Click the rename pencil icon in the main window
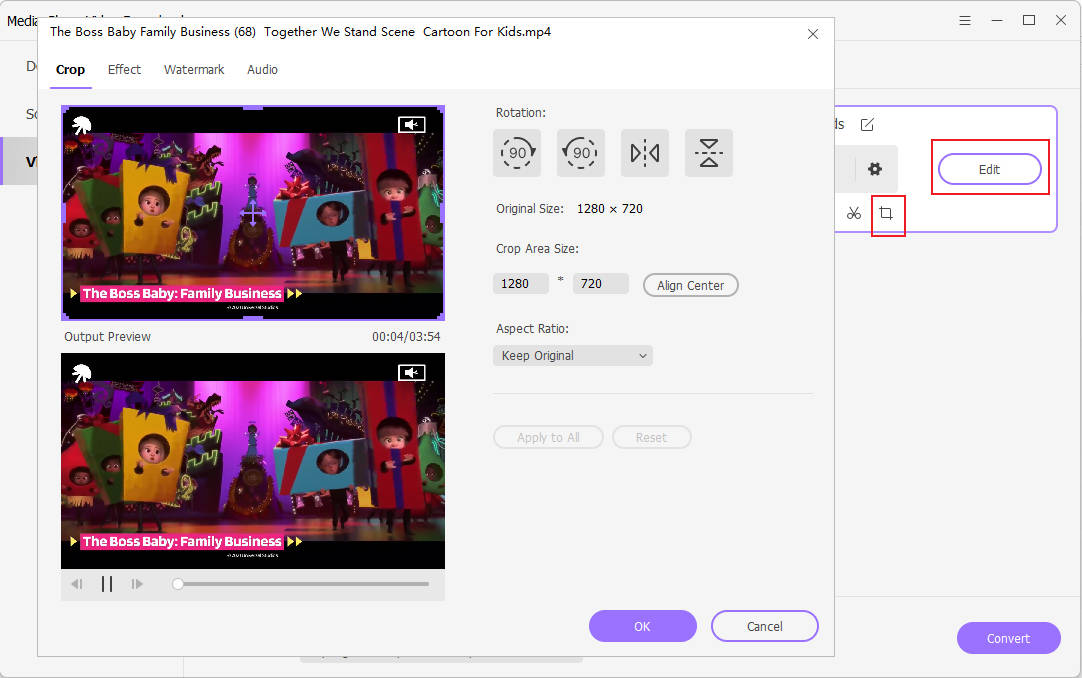This screenshot has width=1082, height=678. tap(867, 125)
